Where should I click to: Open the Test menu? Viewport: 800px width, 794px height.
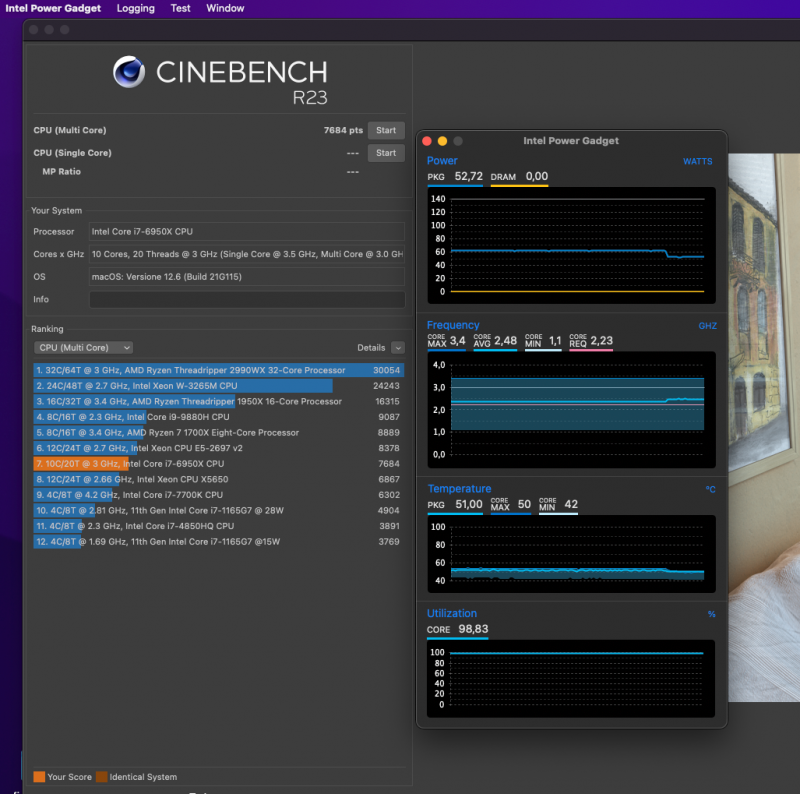pos(180,8)
